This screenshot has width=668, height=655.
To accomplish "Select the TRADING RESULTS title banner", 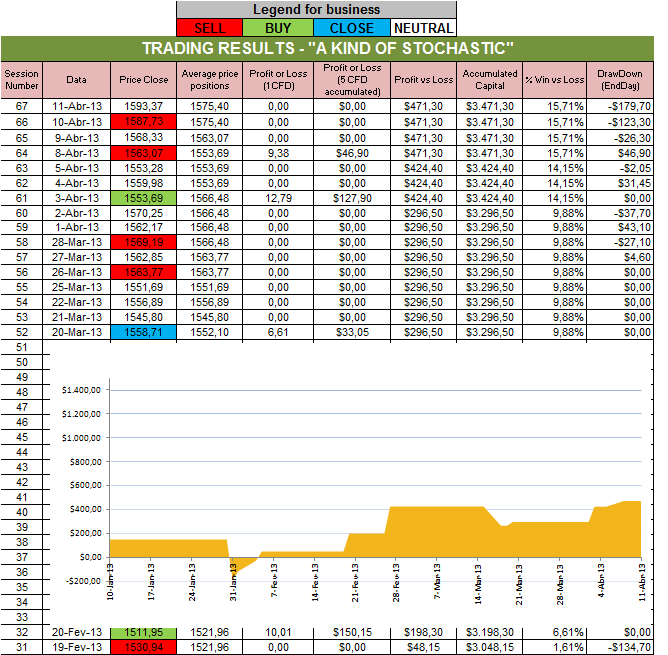I will 327,48.
